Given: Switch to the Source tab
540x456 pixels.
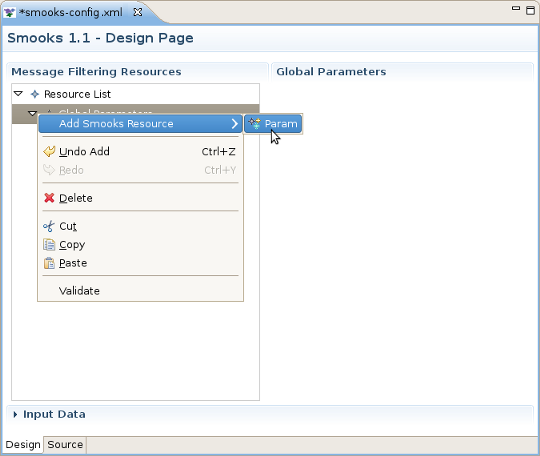Looking at the screenshot, I should (x=65, y=445).
